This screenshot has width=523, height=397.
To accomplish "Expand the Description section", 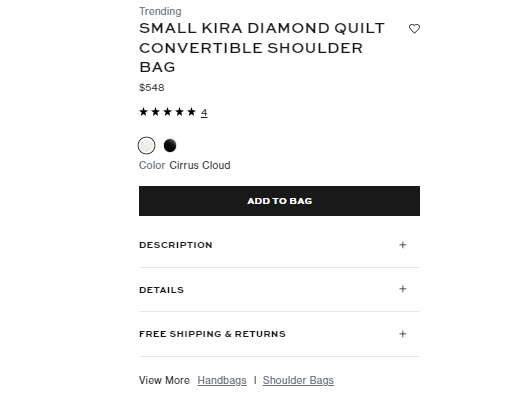I will [279, 245].
